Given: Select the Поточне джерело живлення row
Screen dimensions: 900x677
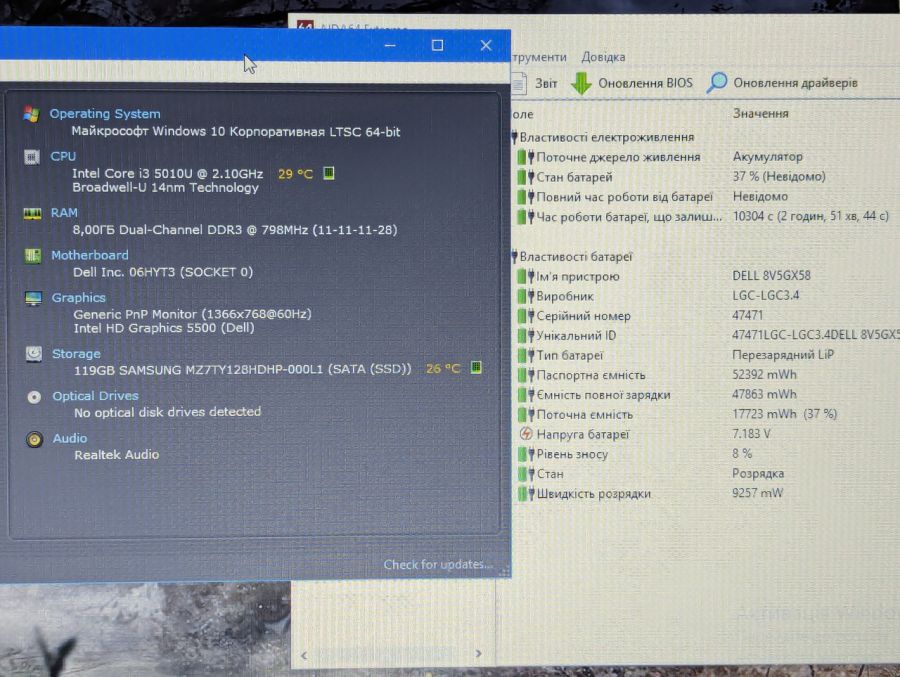Looking at the screenshot, I should [660, 157].
